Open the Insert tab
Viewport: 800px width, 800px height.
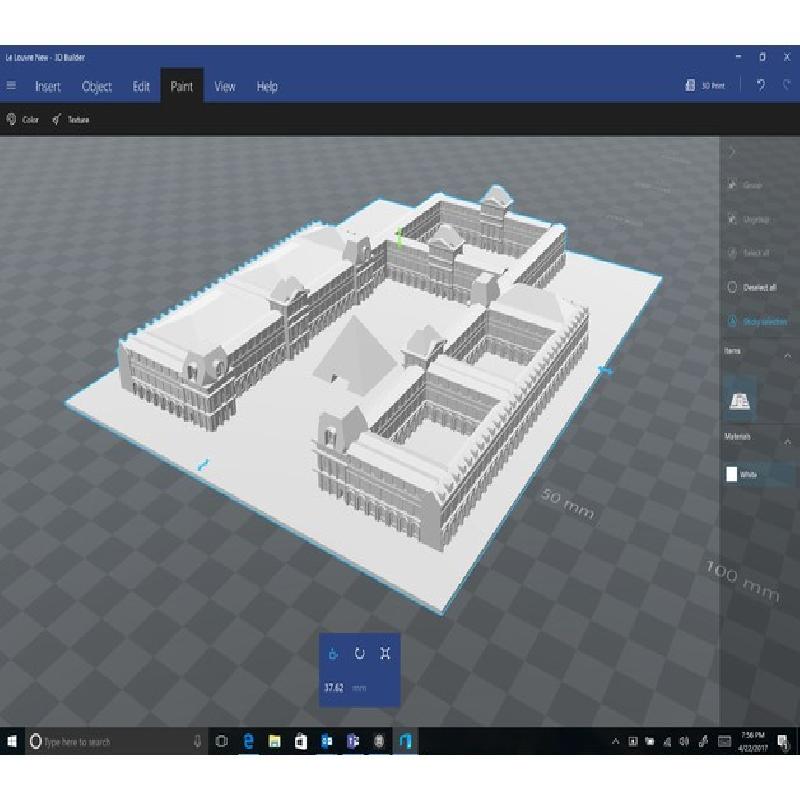point(48,87)
